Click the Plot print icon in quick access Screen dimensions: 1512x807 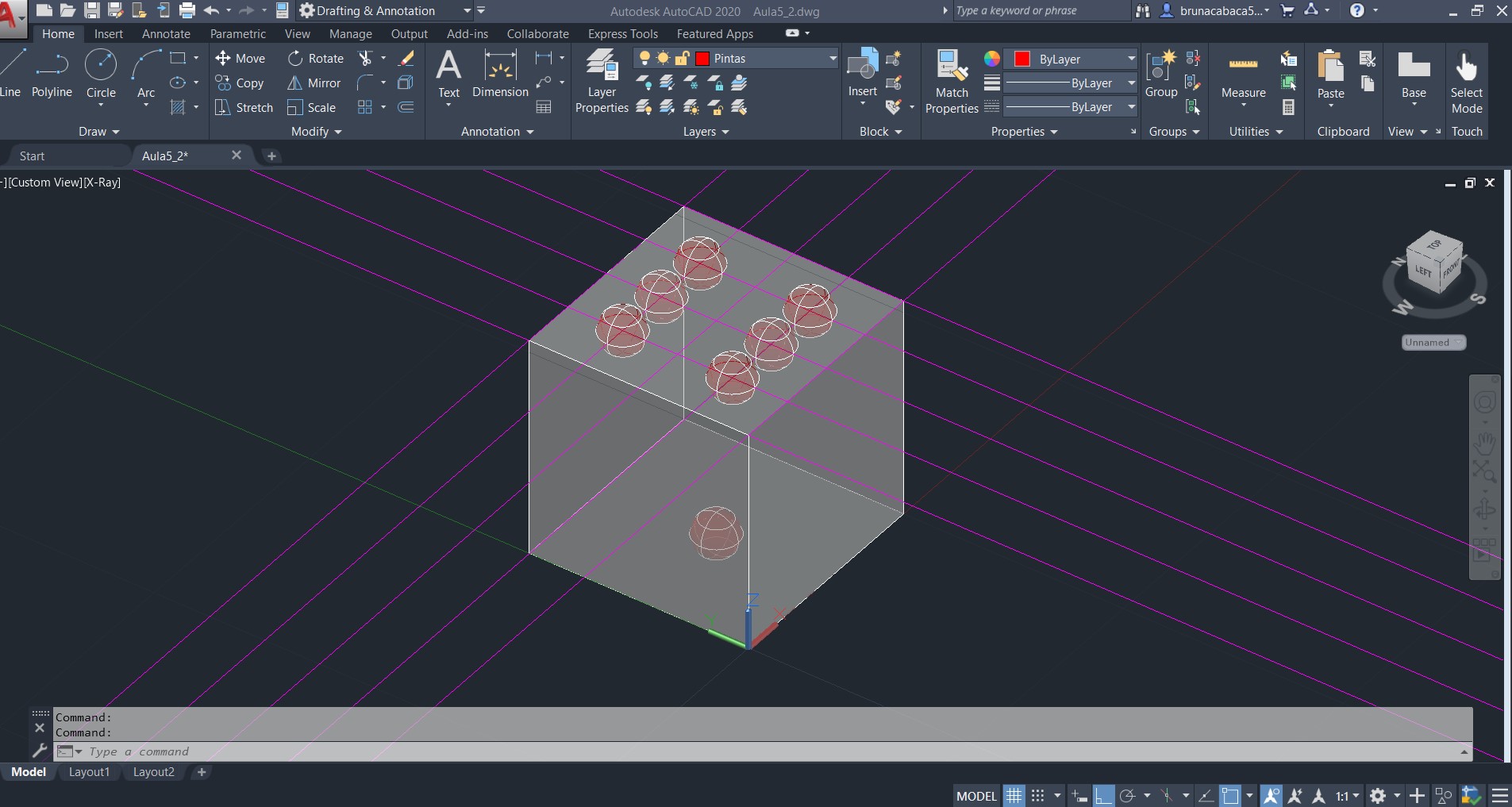point(187,10)
